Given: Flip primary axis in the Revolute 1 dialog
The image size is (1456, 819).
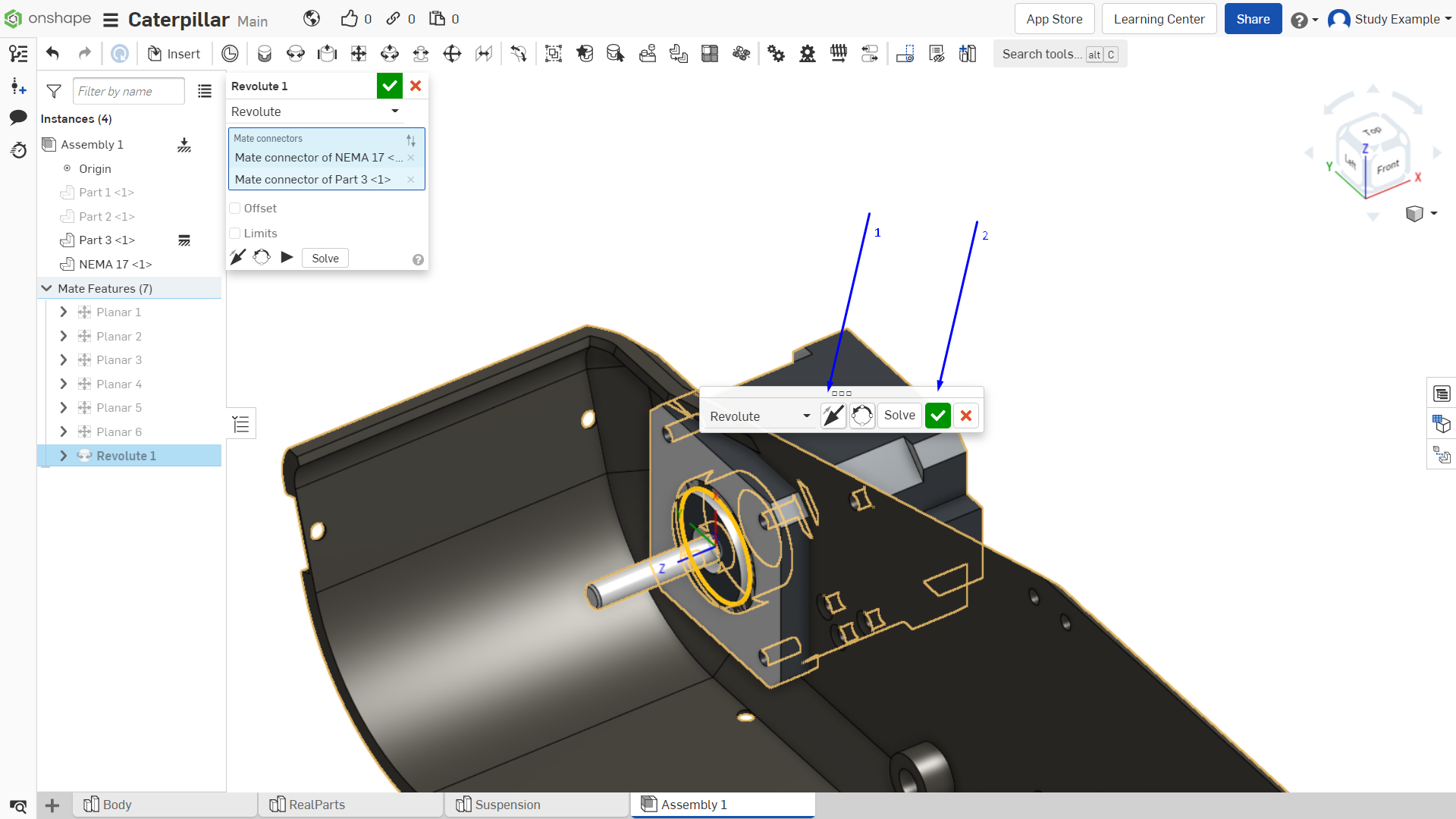Looking at the screenshot, I should 238,258.
